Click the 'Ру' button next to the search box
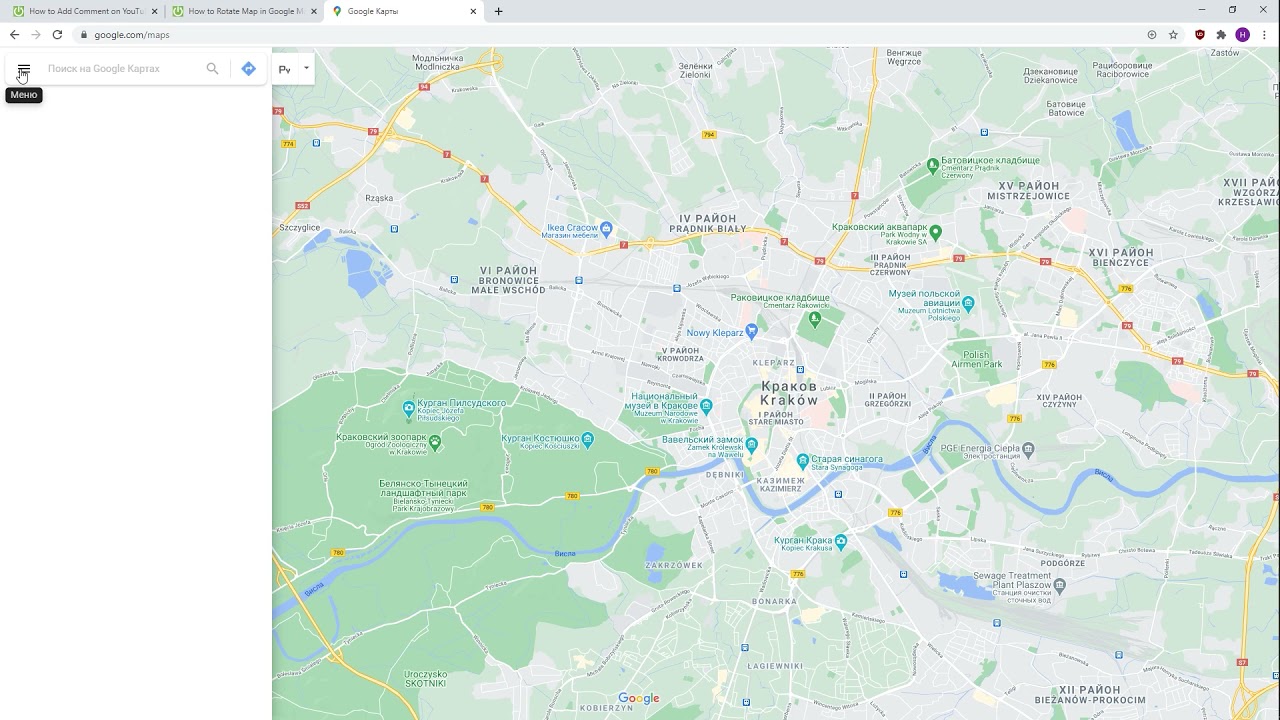 pyautogui.click(x=285, y=69)
